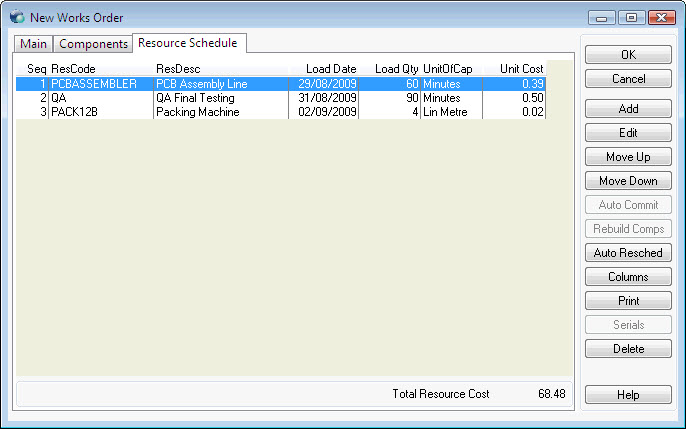Select the PCBASSEMBLER resource row

point(94,84)
